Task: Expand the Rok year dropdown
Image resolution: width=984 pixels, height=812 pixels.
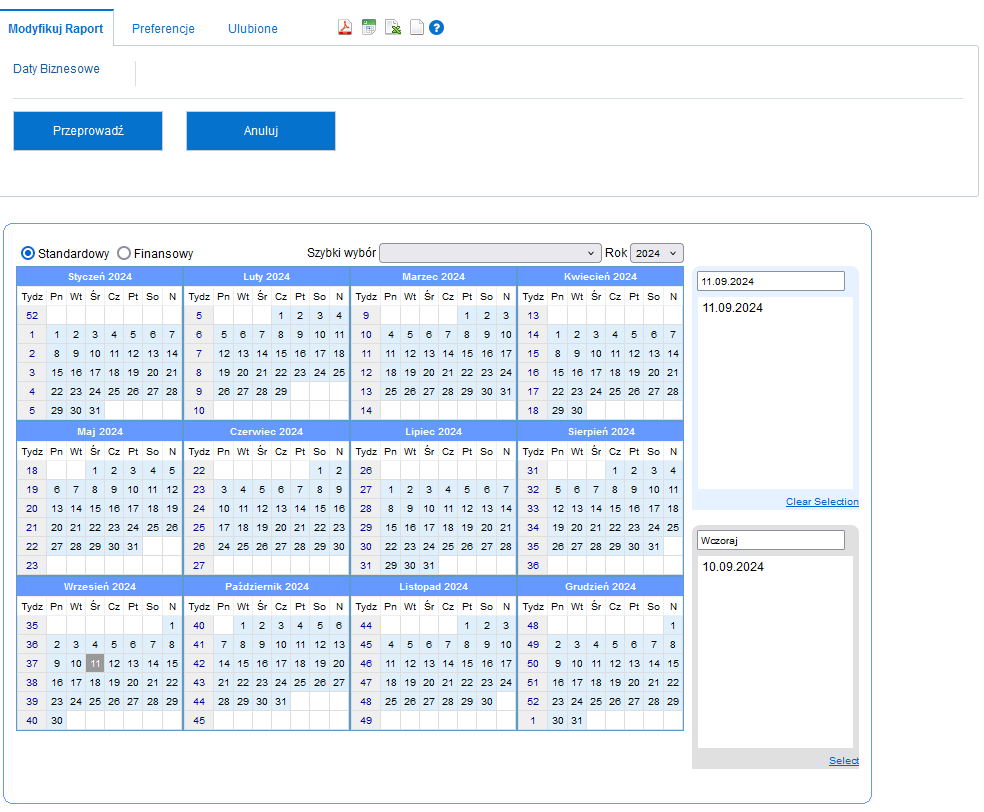Action: click(x=657, y=253)
